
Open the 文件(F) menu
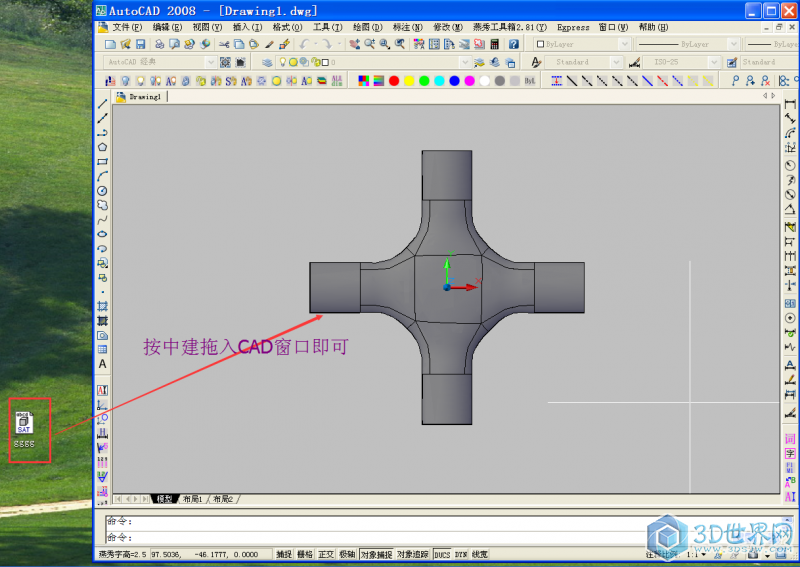pos(127,27)
